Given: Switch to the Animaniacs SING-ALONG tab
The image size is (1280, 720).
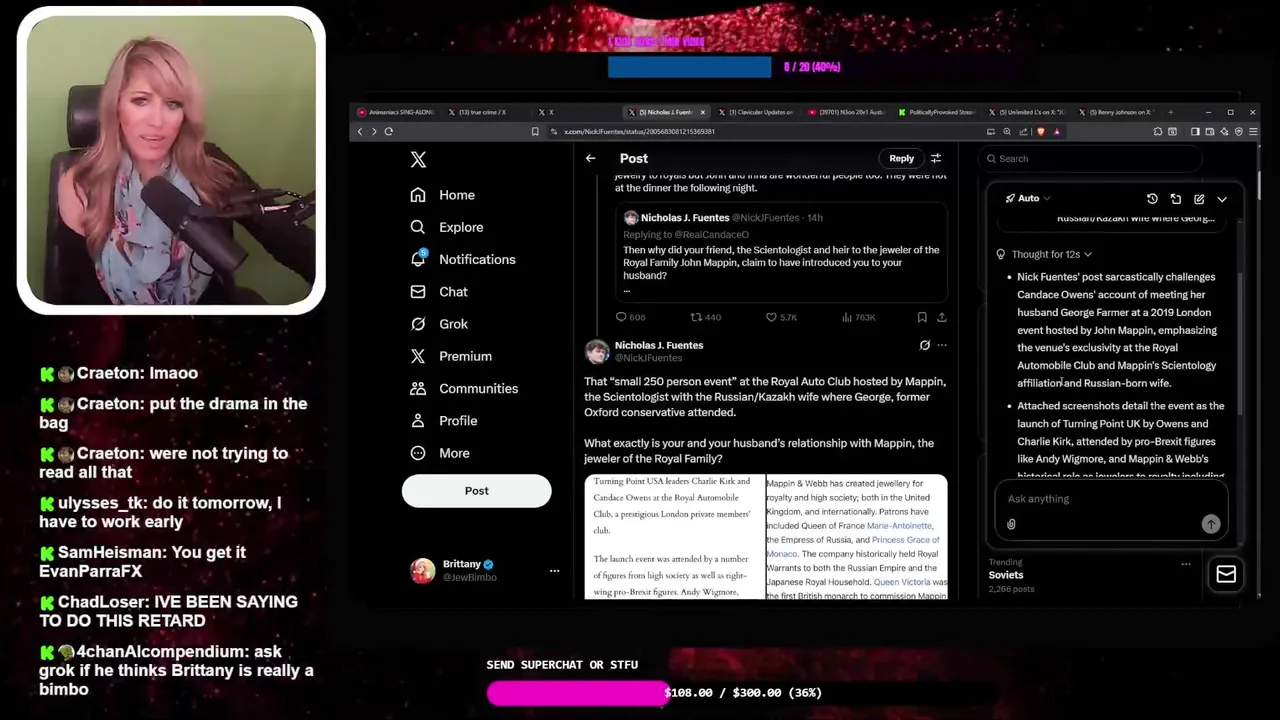Looking at the screenshot, I should [x=395, y=112].
